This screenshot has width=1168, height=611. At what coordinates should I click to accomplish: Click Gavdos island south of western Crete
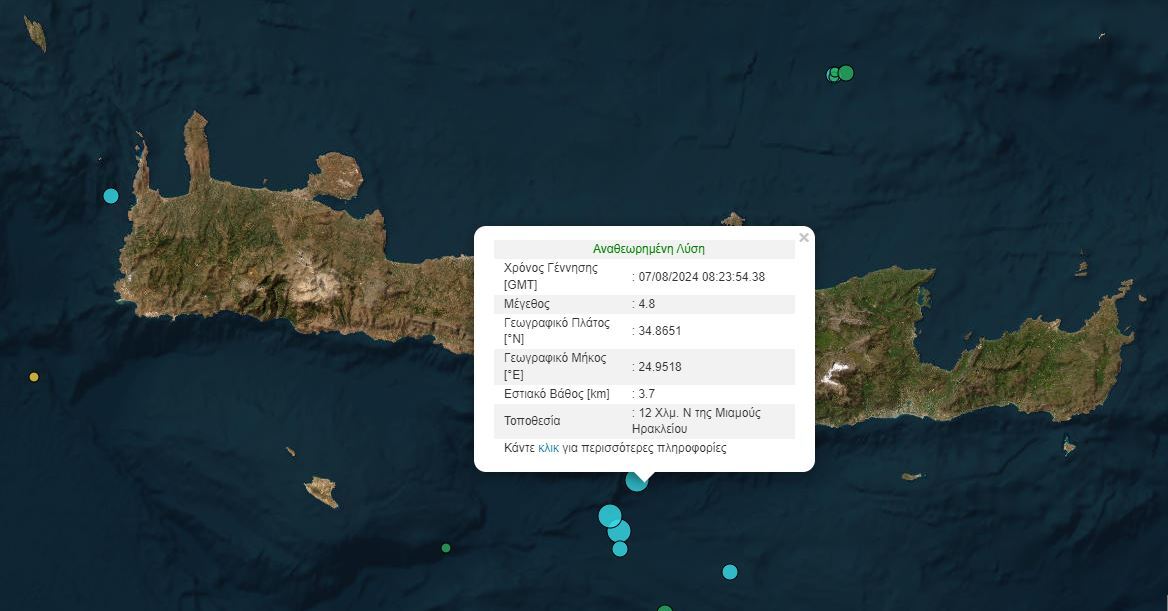[322, 491]
